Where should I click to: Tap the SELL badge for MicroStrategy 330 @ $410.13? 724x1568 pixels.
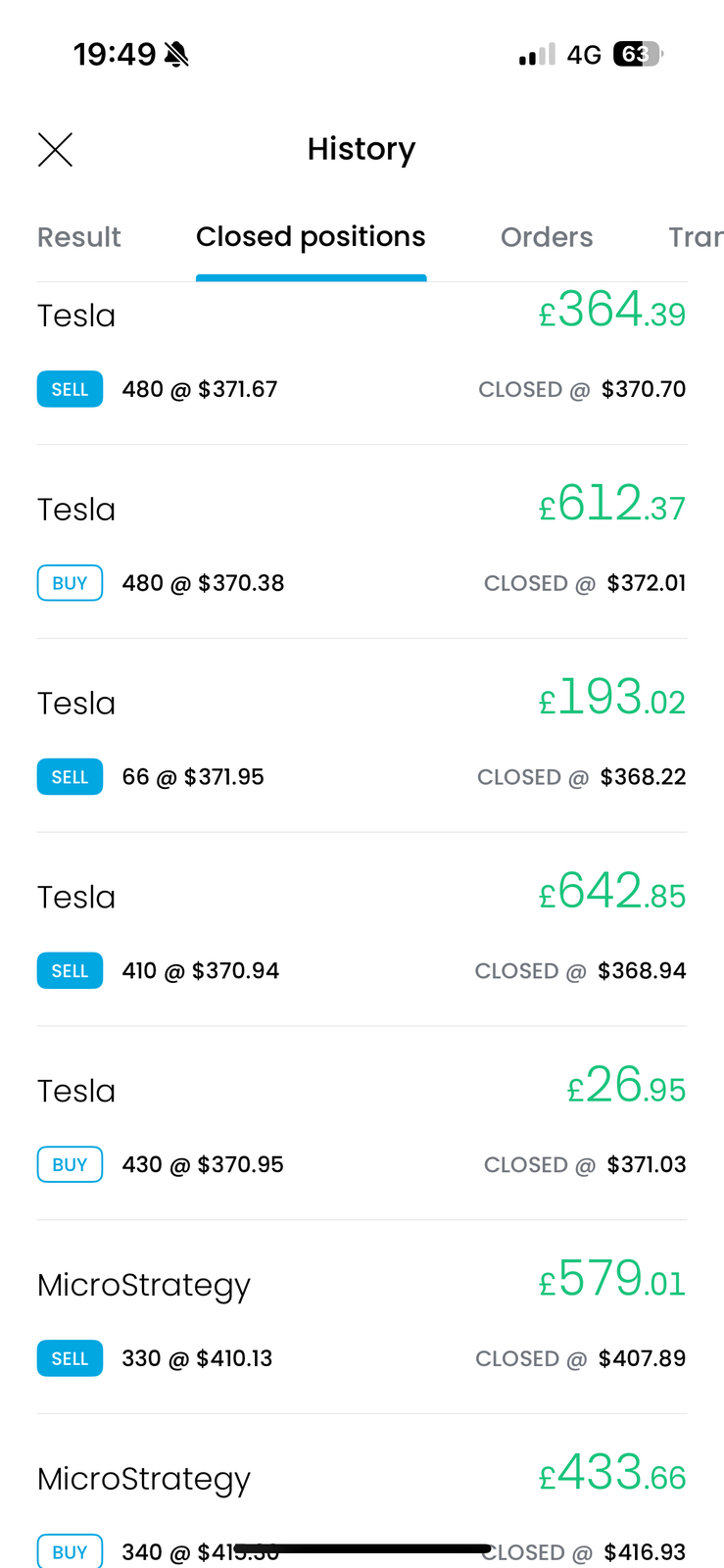[70, 1358]
